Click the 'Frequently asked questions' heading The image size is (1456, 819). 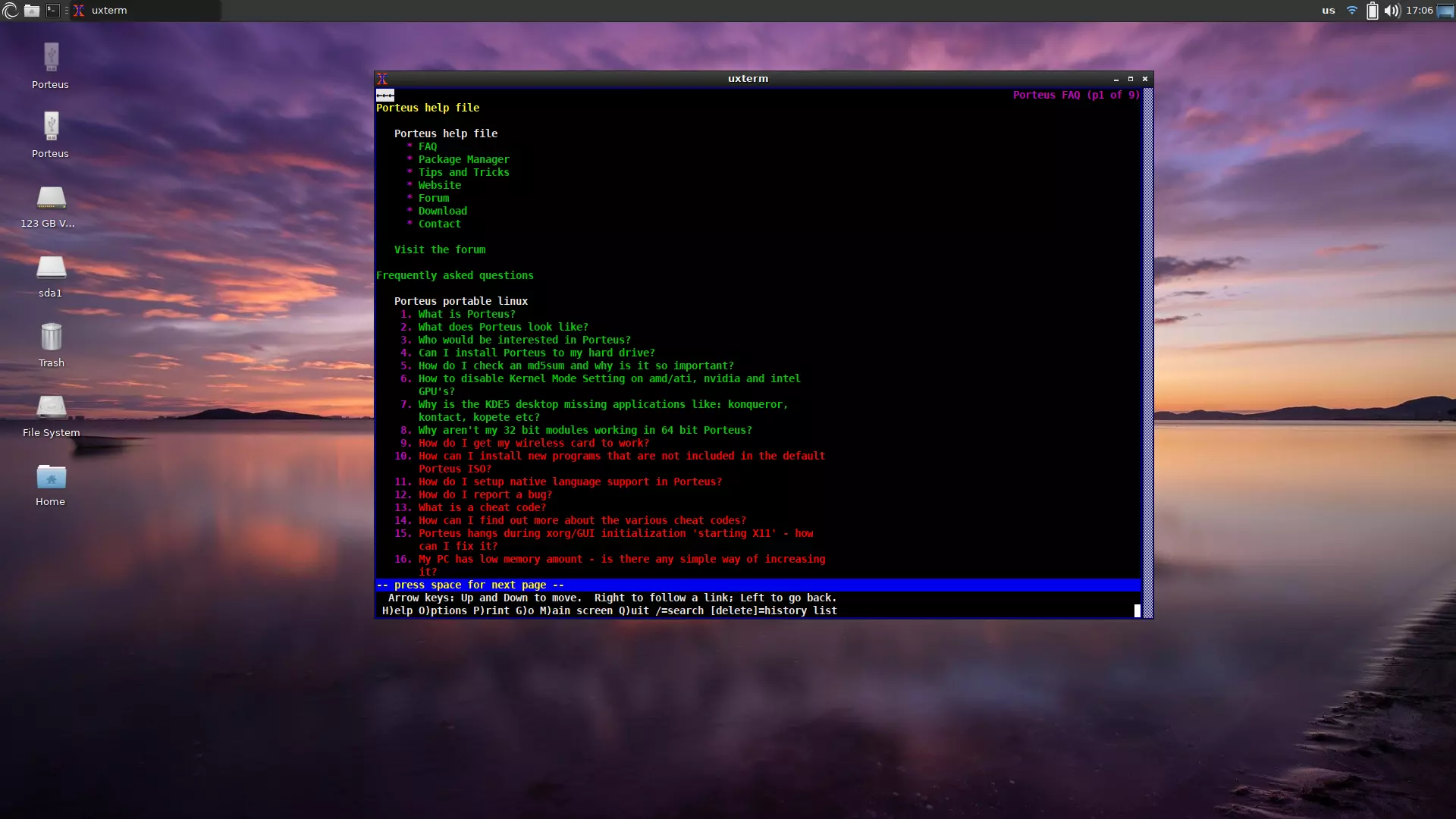(455, 275)
